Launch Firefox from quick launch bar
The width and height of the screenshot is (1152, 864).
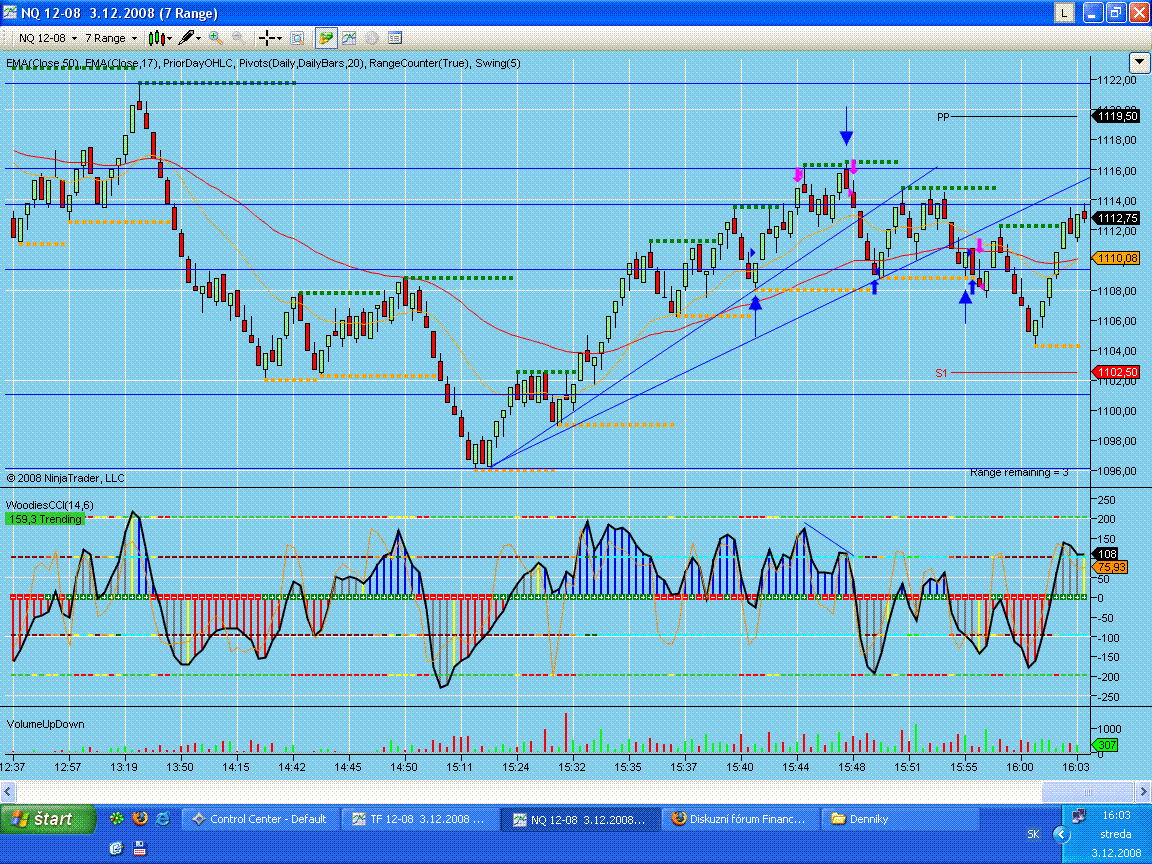point(139,818)
